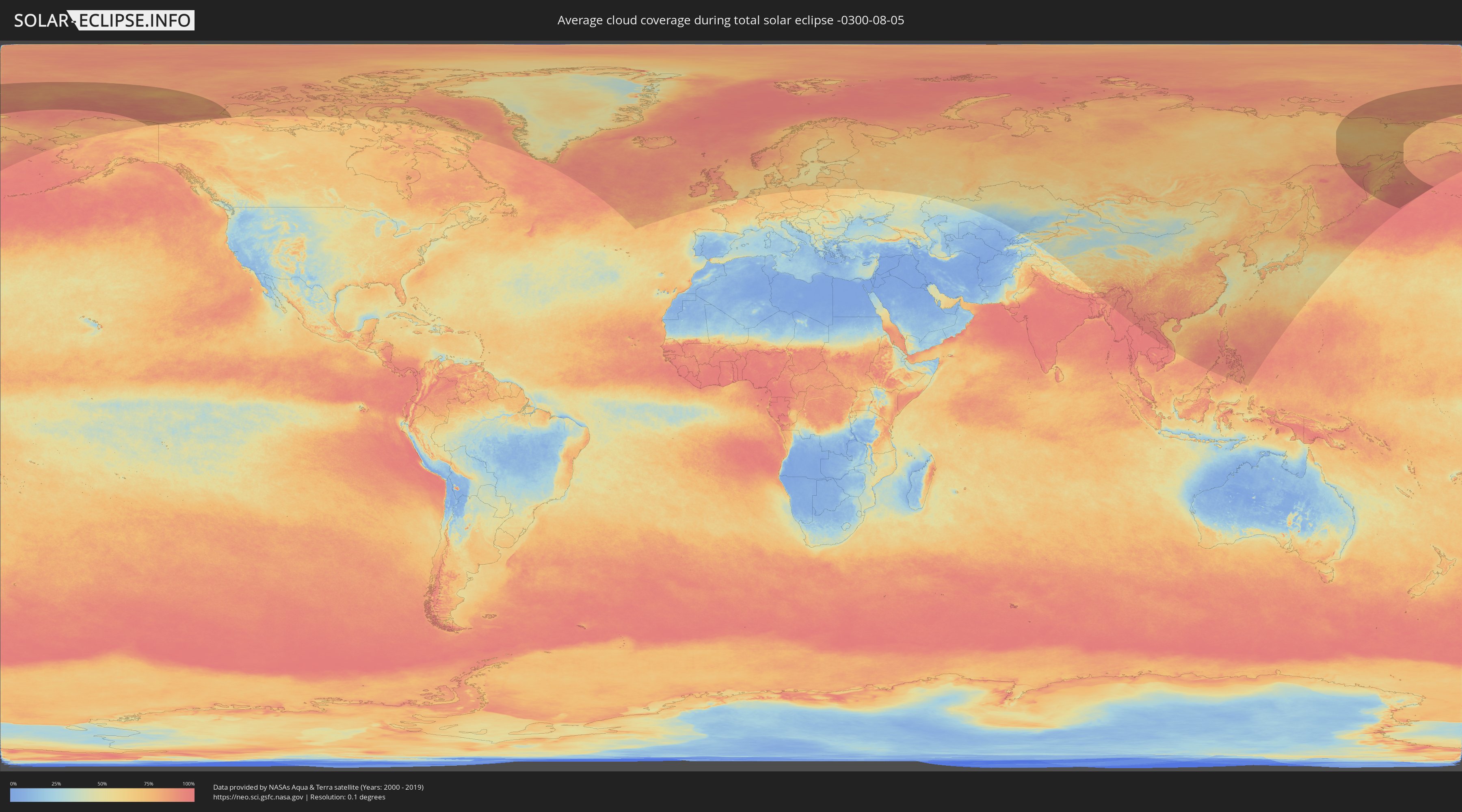Open the neo.sci.gsfc.nasa.gov link
The image size is (1462, 812).
pos(257,797)
